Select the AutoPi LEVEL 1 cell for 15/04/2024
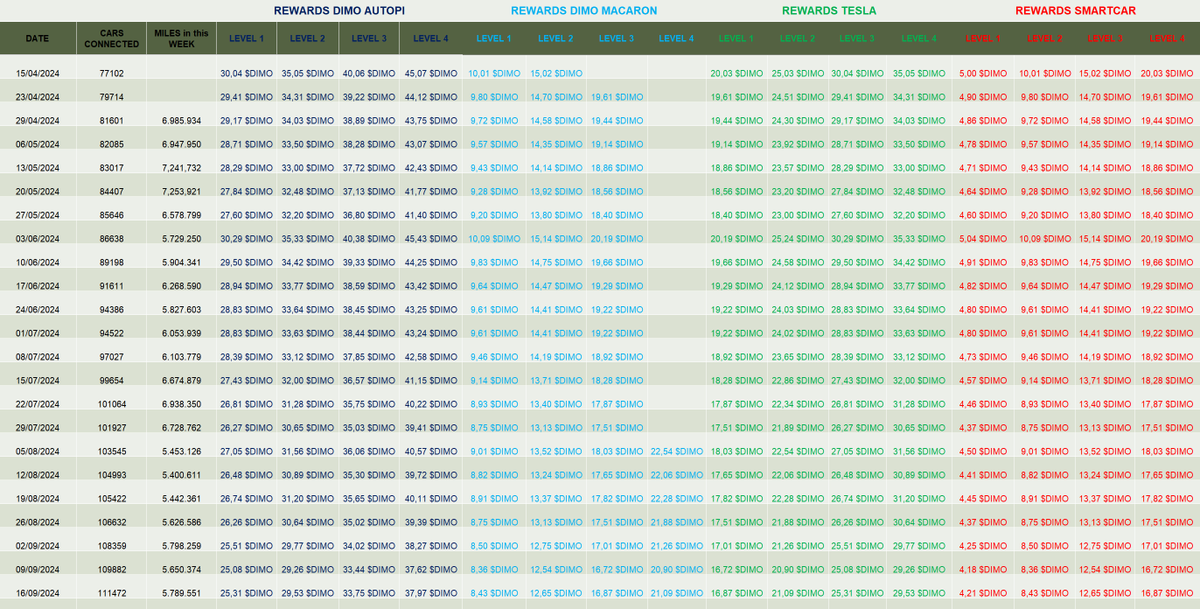This screenshot has width=1200, height=609. [246, 74]
